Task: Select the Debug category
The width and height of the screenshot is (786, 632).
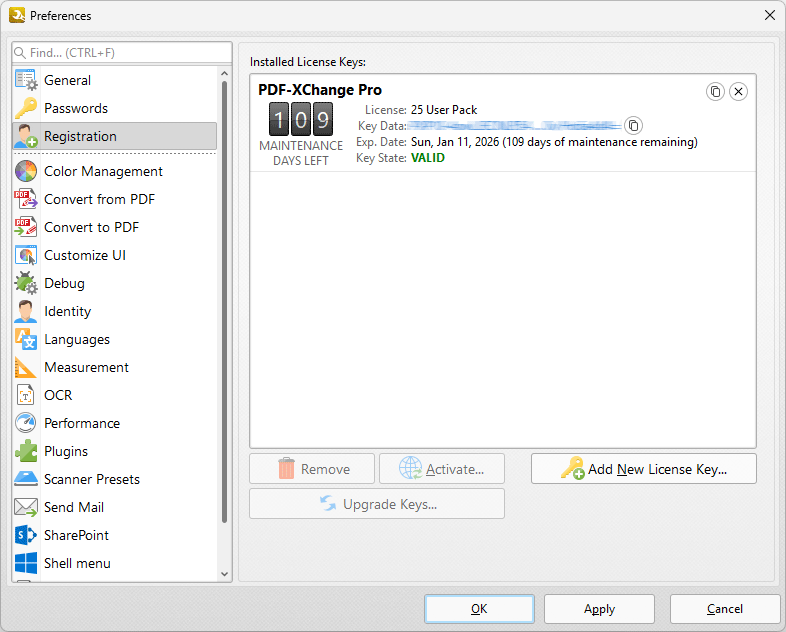Action: (115, 284)
